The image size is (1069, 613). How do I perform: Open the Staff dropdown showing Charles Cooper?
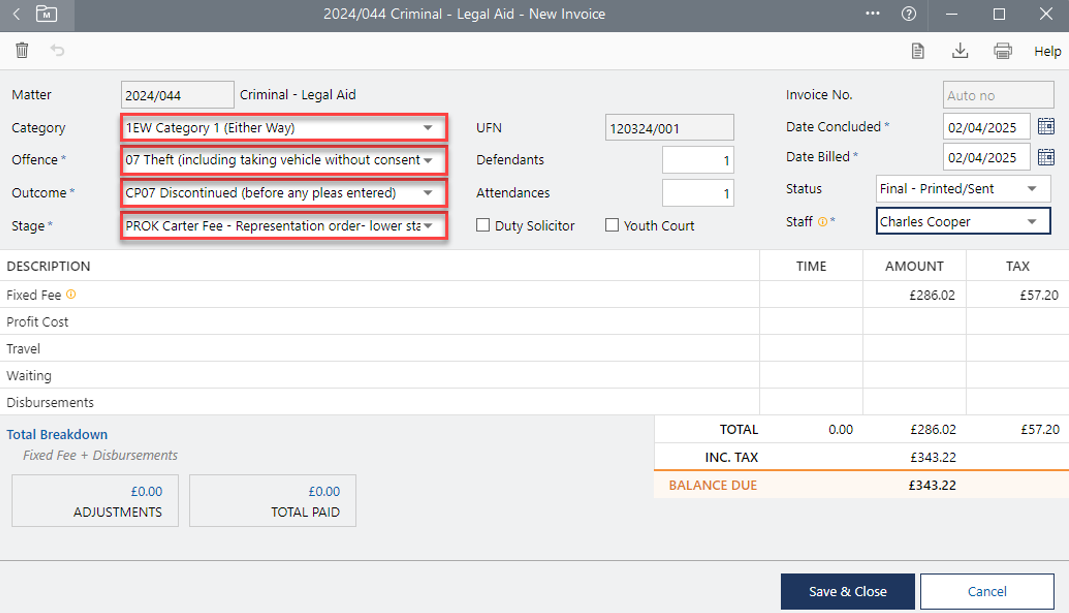point(1032,222)
